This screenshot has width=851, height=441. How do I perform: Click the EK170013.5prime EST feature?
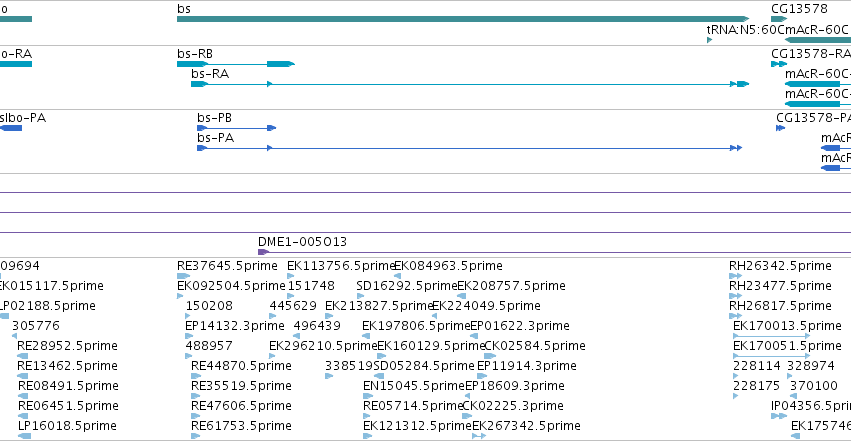[x=771, y=336]
